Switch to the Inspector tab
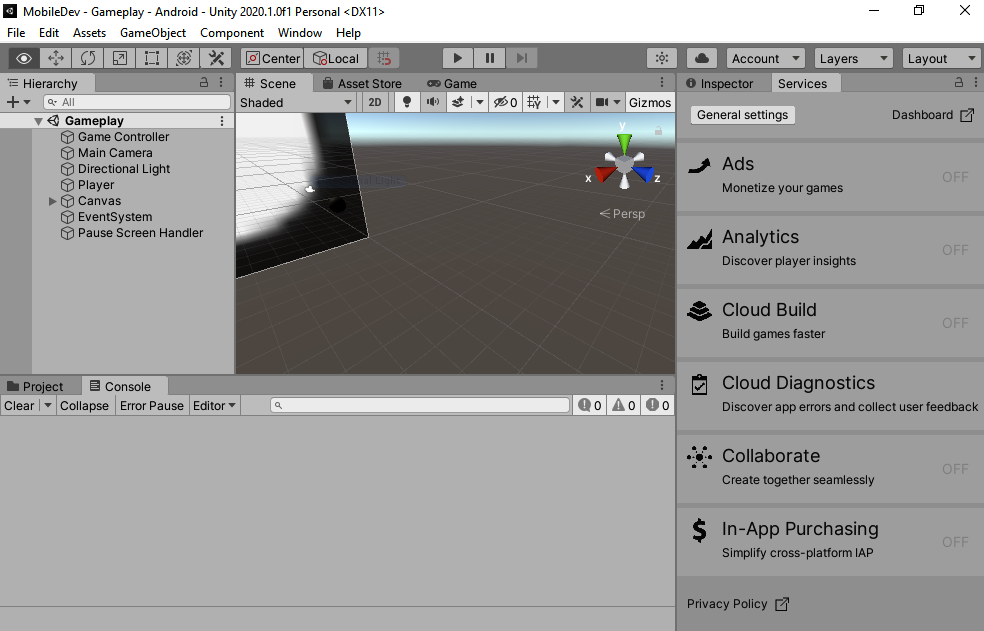 (720, 84)
